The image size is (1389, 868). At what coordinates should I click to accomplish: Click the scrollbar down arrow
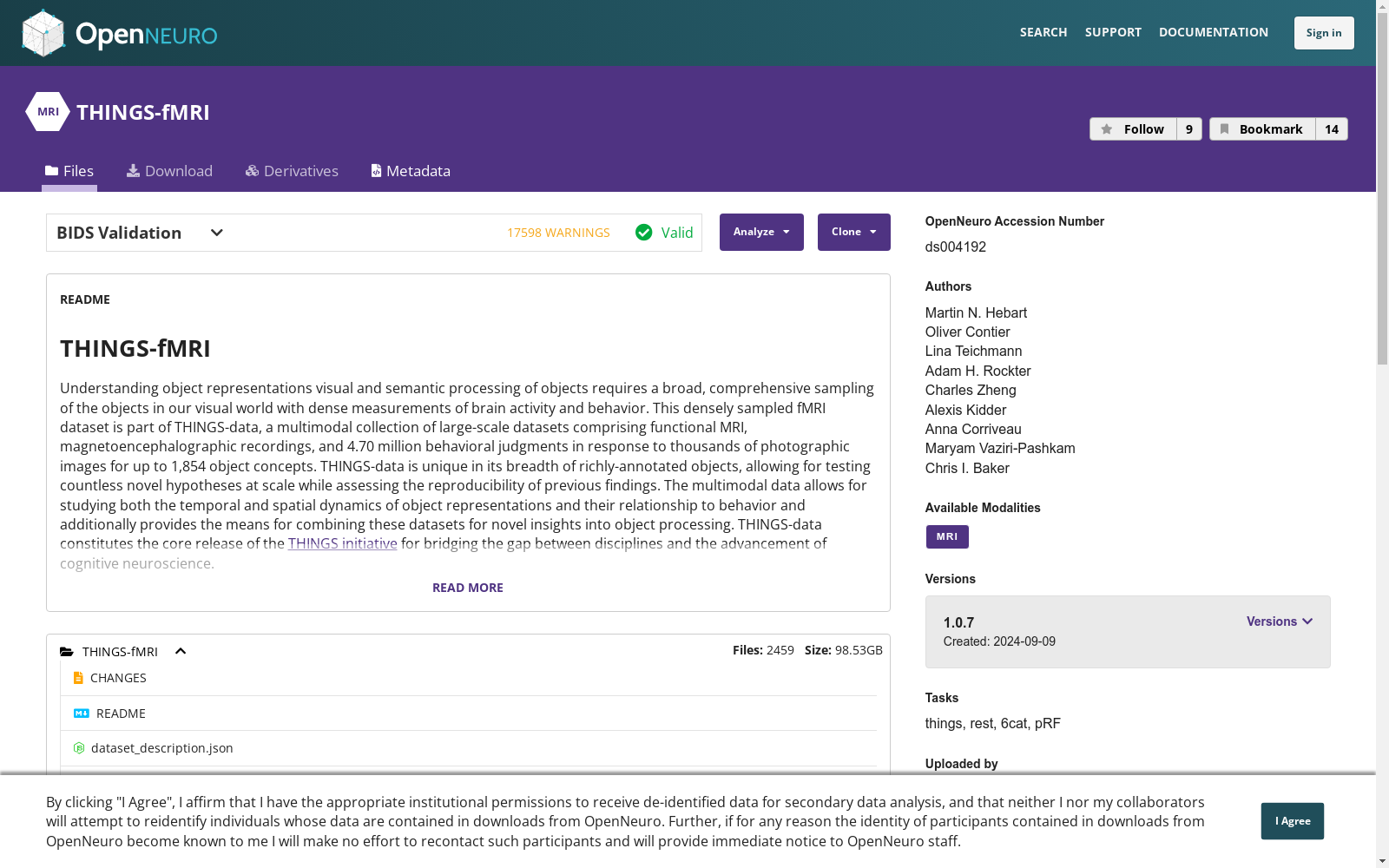pos(1382,861)
